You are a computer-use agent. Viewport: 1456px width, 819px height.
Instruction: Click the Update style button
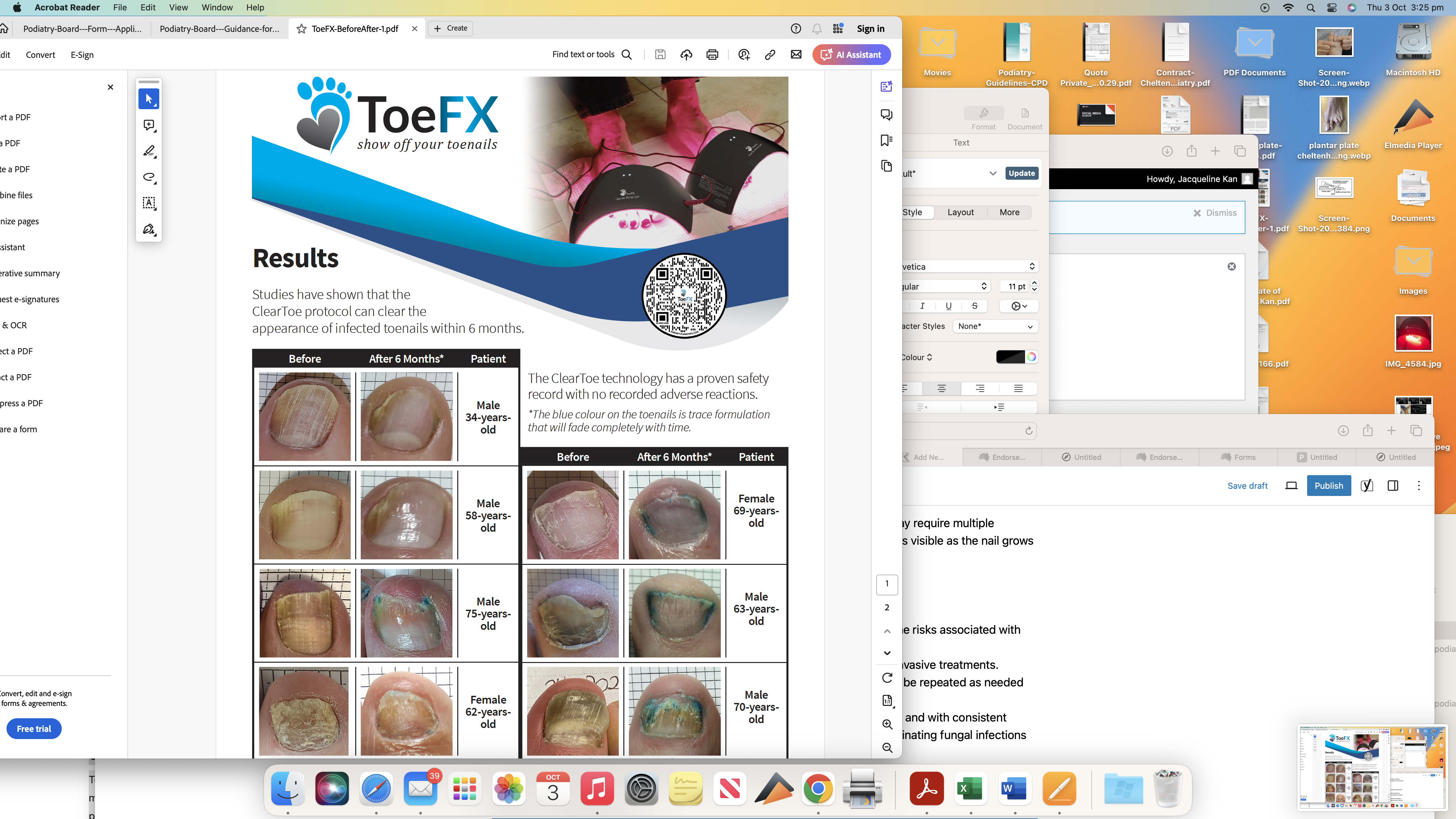(x=1022, y=174)
